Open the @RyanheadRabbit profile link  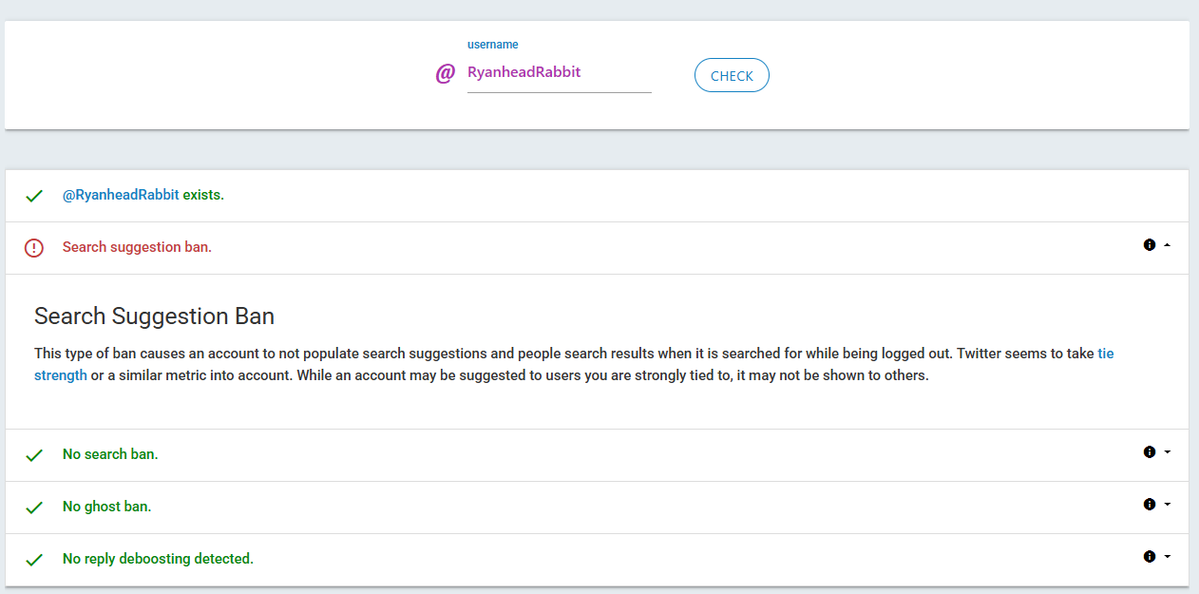(x=121, y=195)
